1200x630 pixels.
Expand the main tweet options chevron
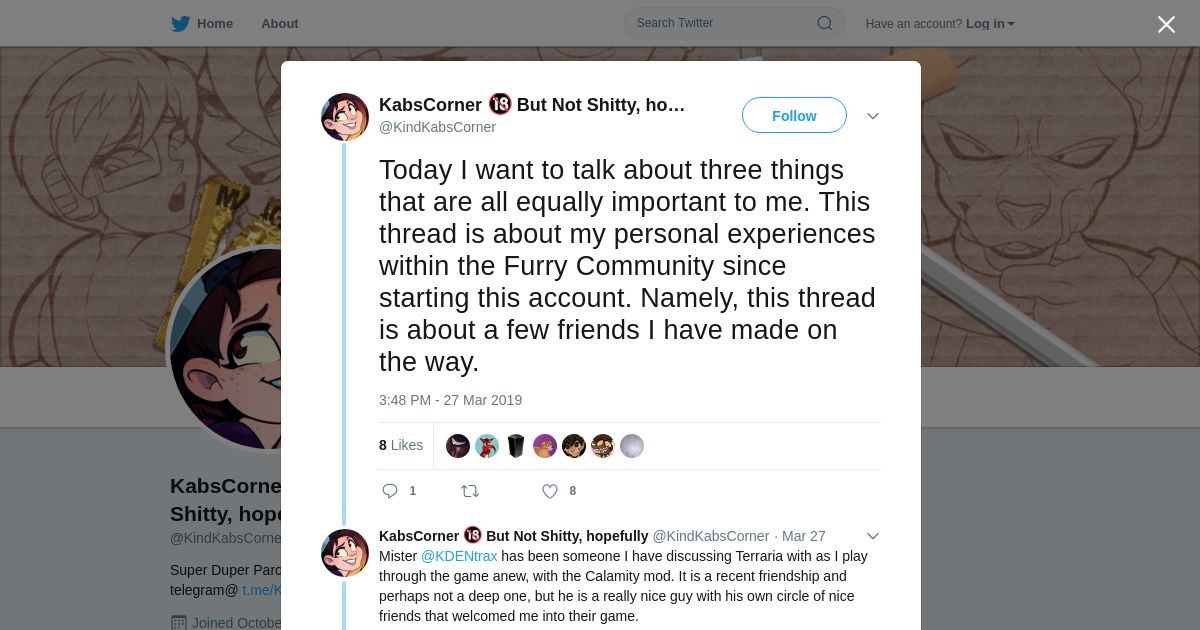[873, 116]
